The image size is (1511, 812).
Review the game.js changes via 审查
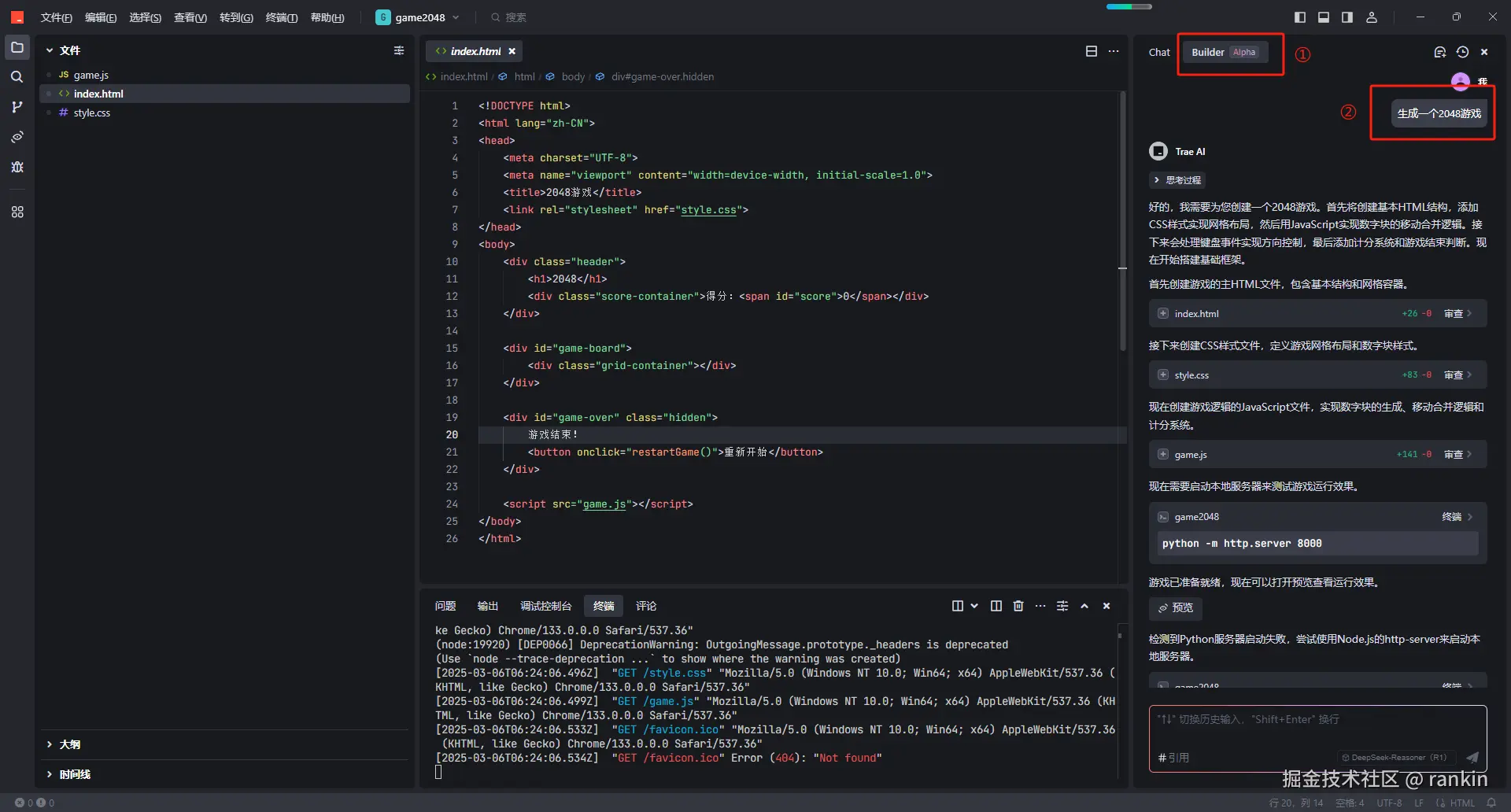(x=1457, y=454)
